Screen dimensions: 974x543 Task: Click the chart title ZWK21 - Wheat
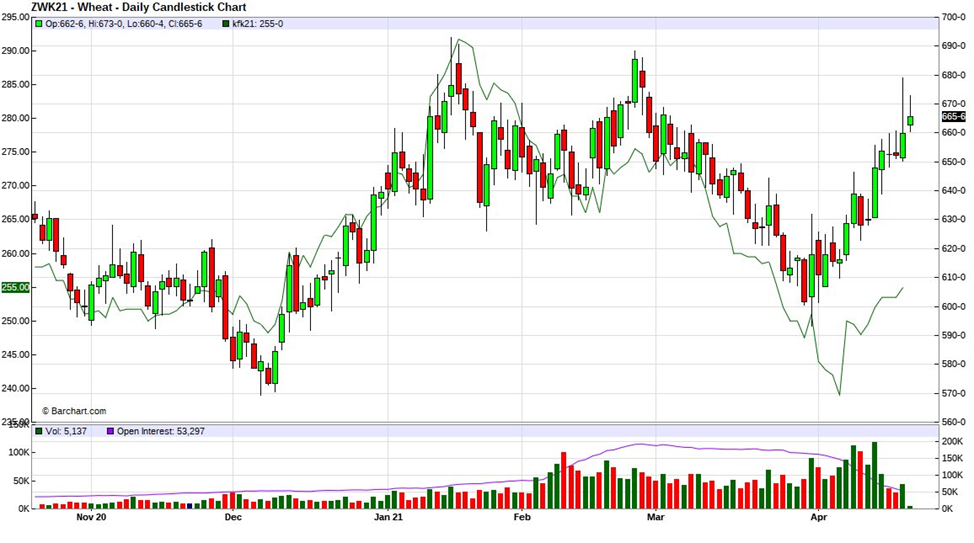pos(125,7)
